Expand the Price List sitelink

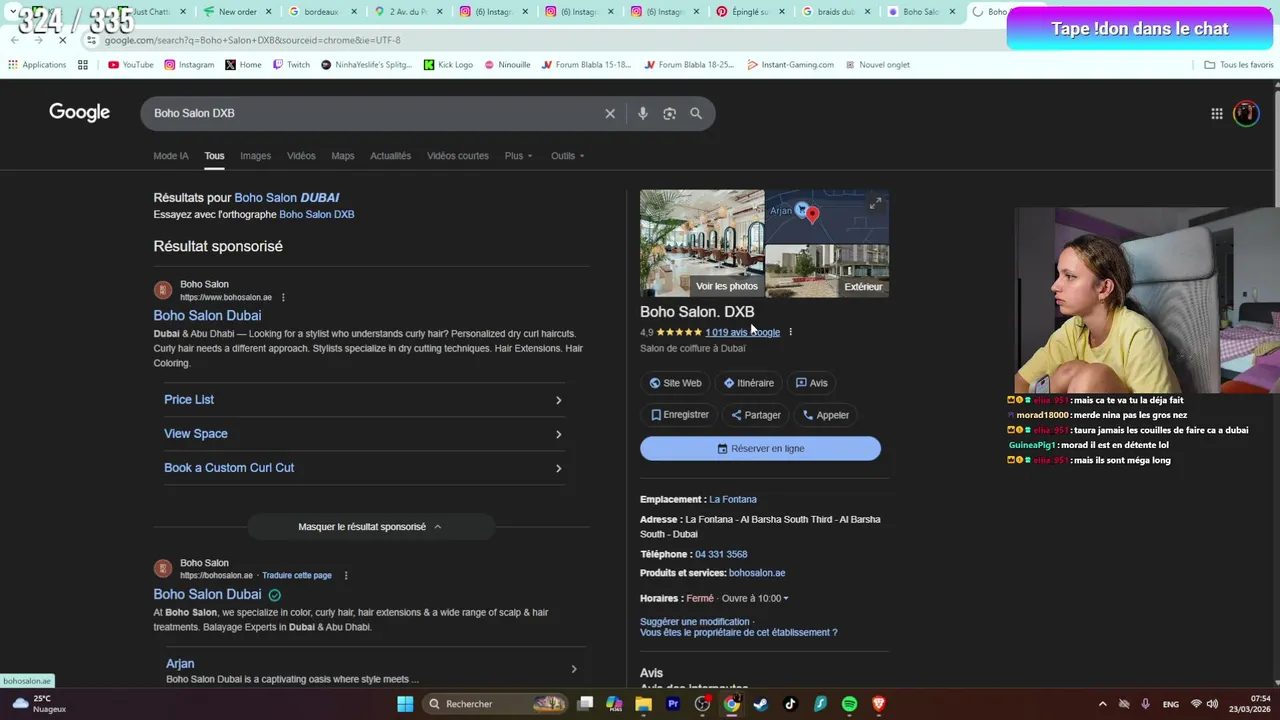[364, 400]
